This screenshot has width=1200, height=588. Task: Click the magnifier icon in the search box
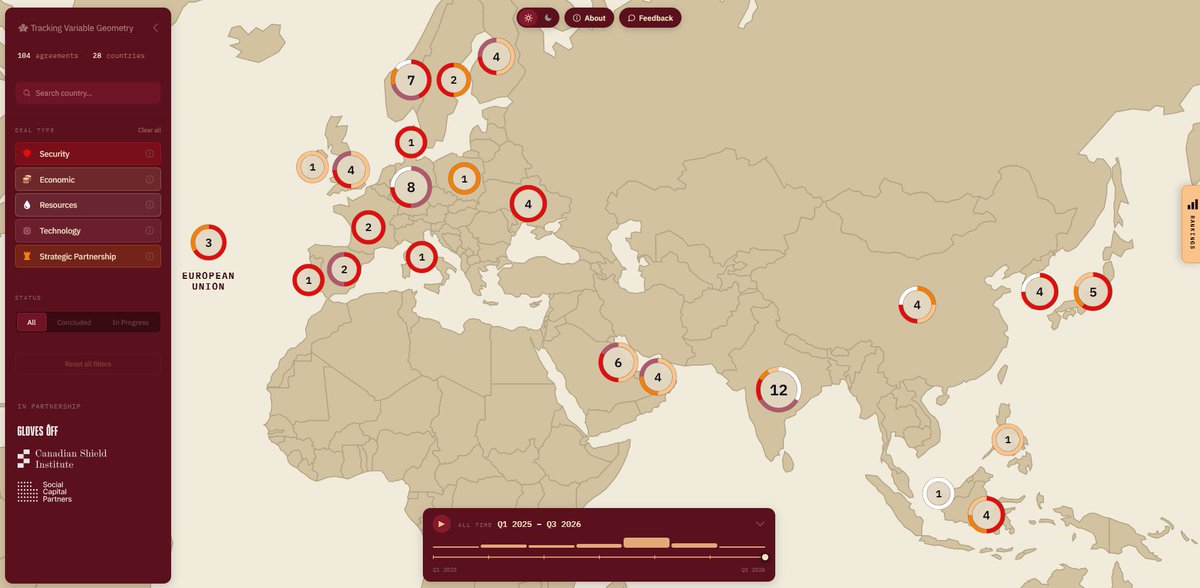(27, 93)
